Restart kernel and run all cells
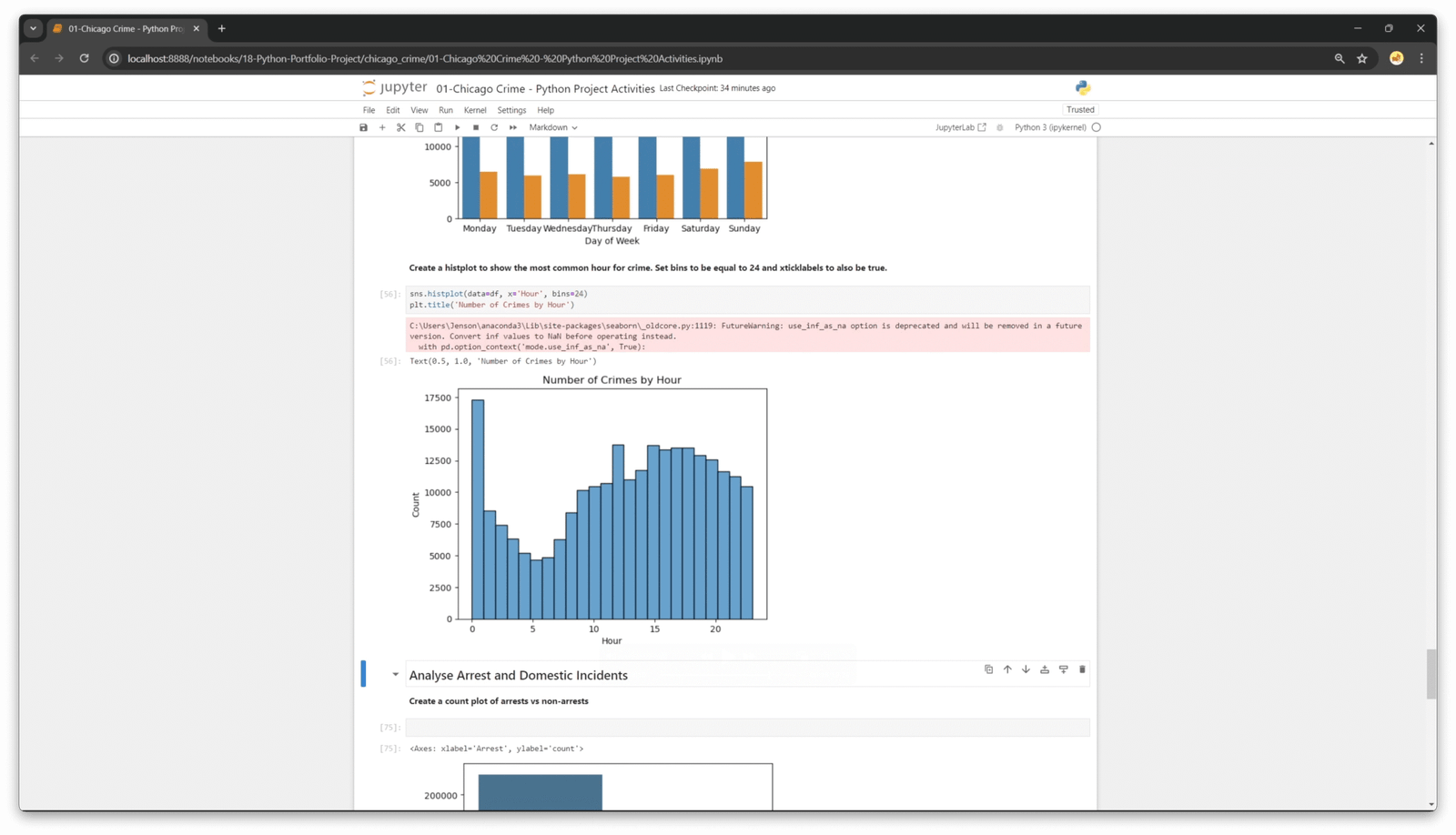The height and width of the screenshot is (835, 1456). pyautogui.click(x=513, y=127)
